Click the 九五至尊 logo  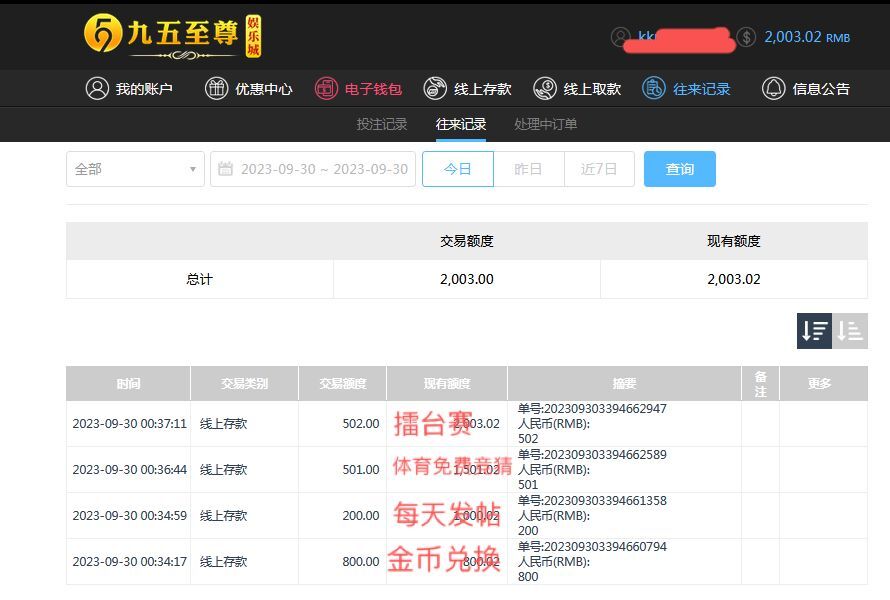(x=173, y=36)
